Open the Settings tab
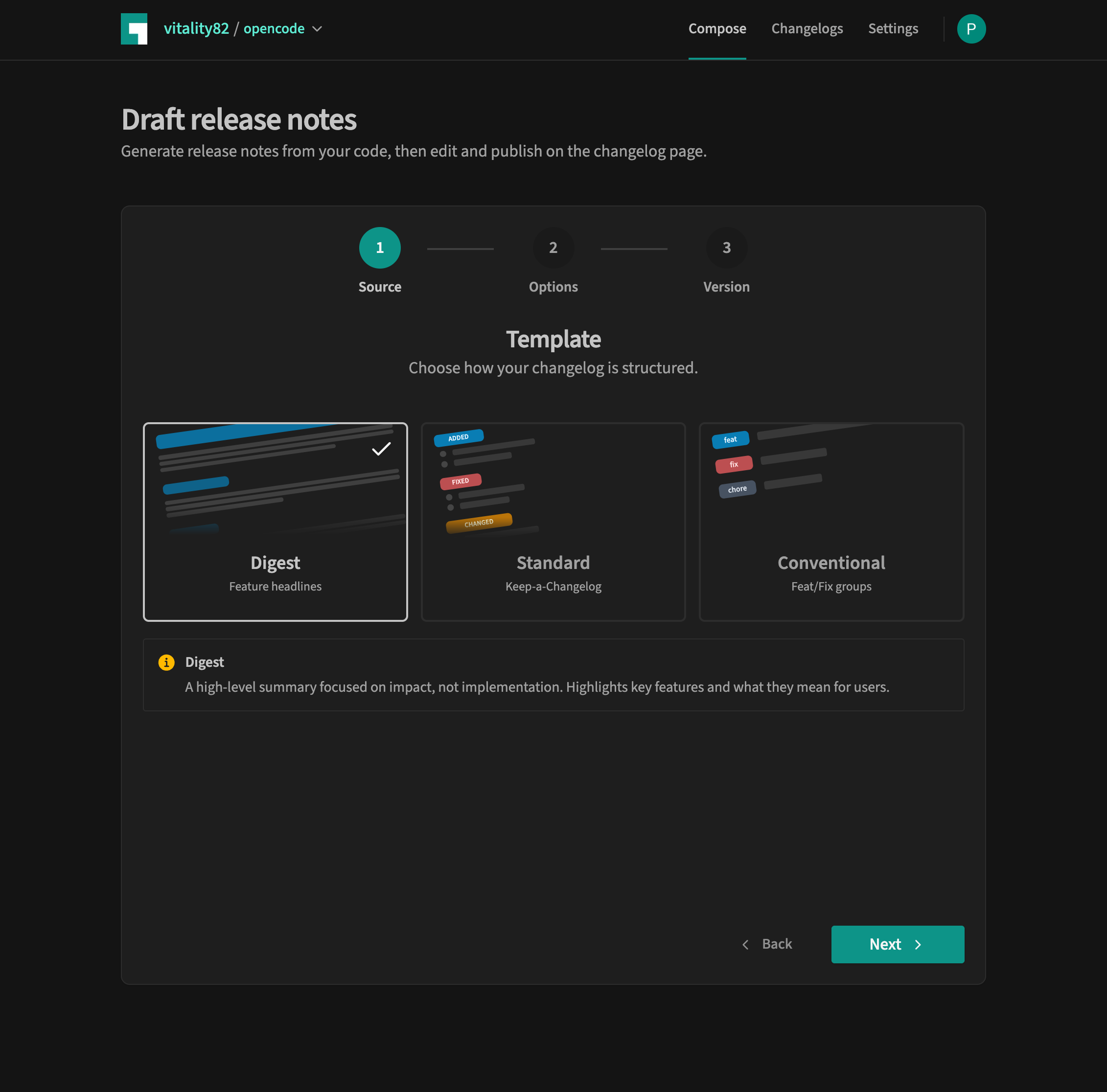 point(893,29)
